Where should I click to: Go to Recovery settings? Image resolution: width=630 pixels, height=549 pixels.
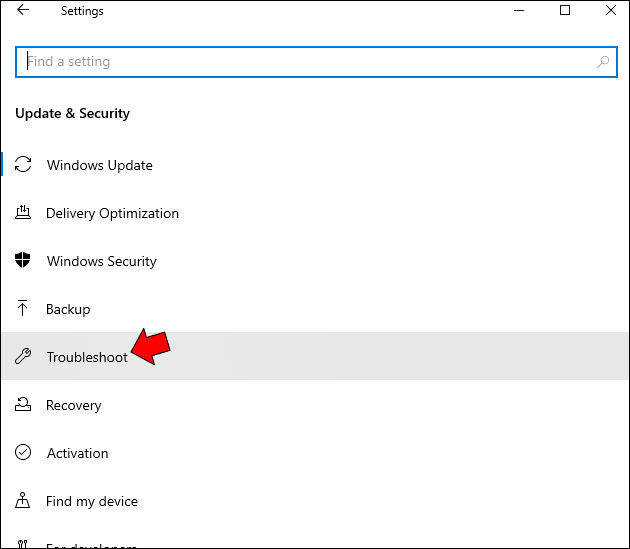pos(74,405)
